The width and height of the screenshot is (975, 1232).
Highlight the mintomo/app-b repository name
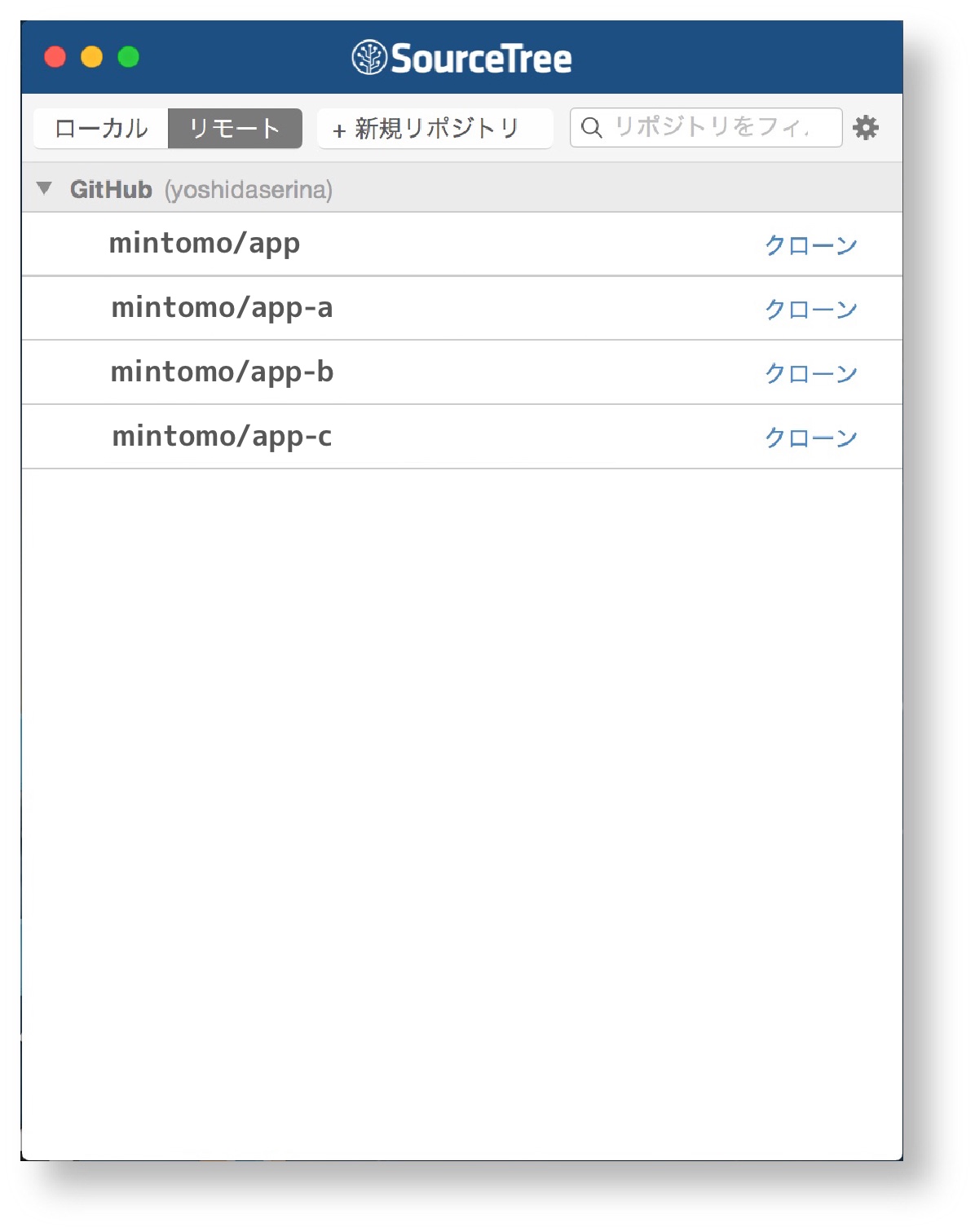pyautogui.click(x=222, y=372)
